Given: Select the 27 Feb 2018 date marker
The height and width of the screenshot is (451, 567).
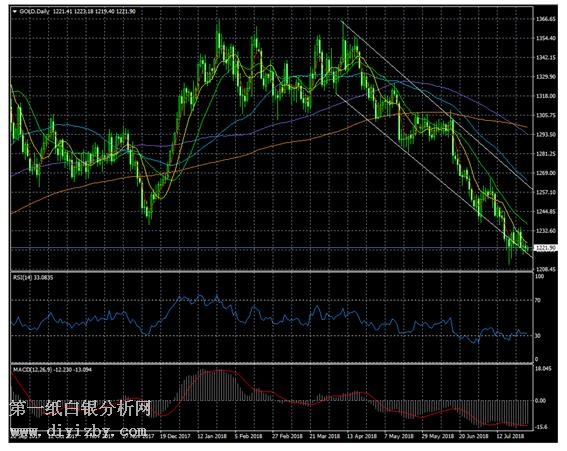Looking at the screenshot, I should click(x=287, y=436).
